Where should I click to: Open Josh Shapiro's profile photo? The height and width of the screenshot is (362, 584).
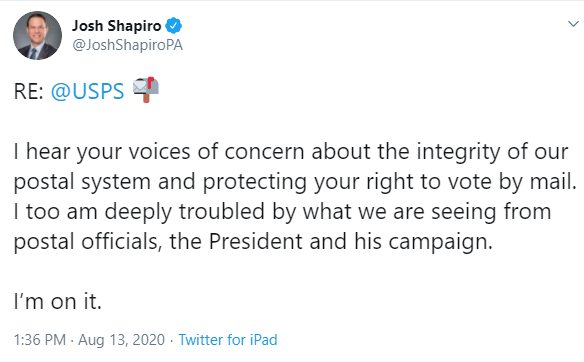[37, 35]
